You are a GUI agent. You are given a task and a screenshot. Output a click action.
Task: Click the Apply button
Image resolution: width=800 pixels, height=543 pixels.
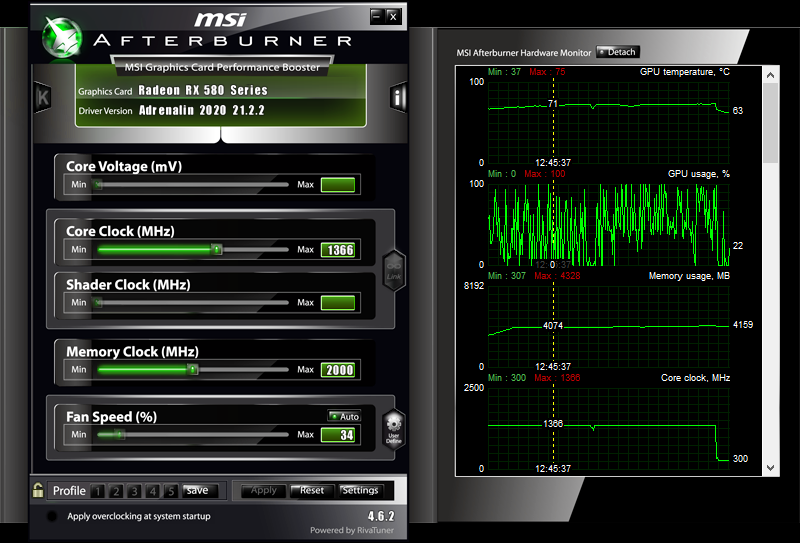[263, 490]
